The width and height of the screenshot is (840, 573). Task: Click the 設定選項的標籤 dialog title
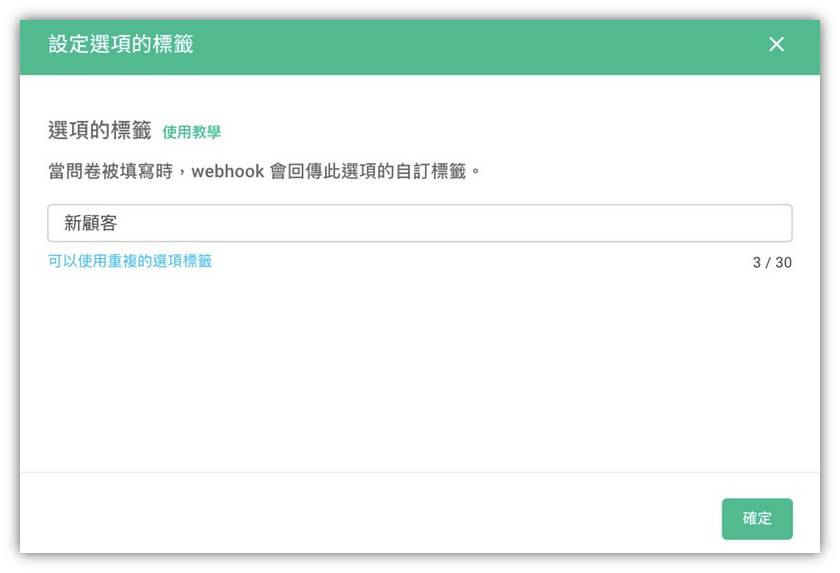click(121, 44)
